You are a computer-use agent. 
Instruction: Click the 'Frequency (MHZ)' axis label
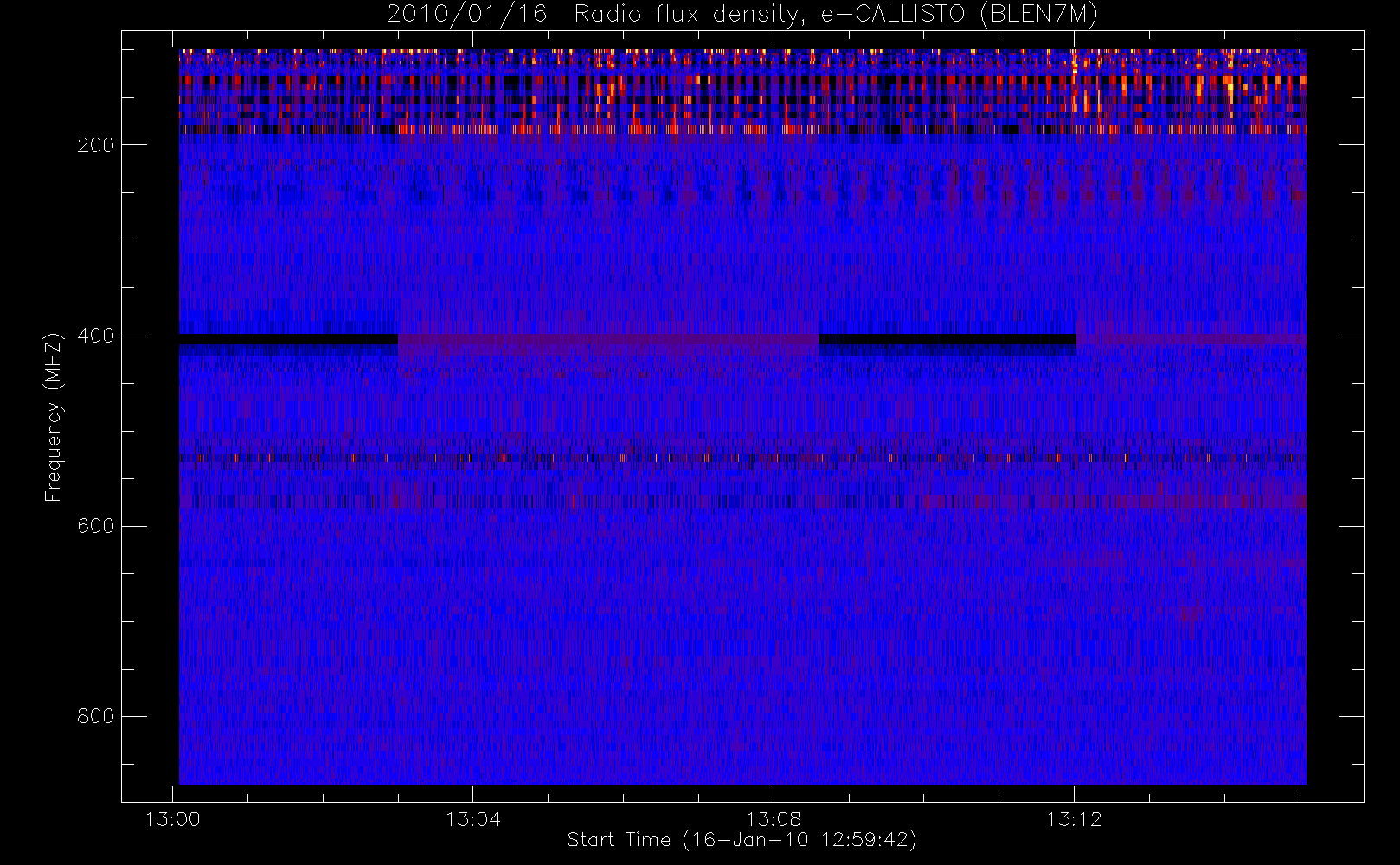point(54,417)
